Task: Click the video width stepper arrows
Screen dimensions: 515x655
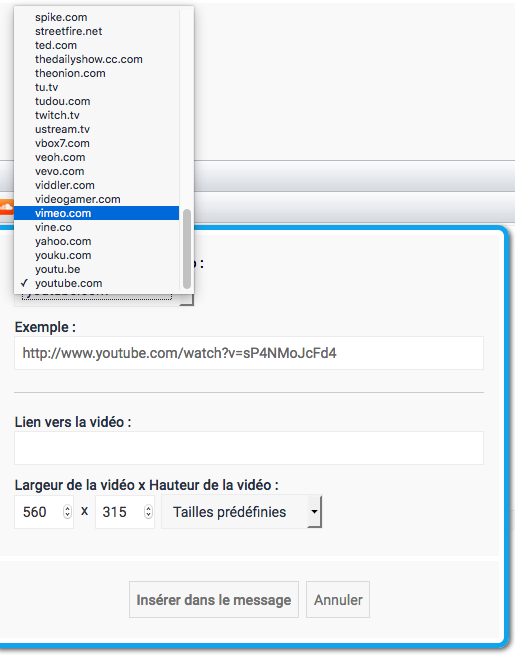Action: (x=67, y=512)
